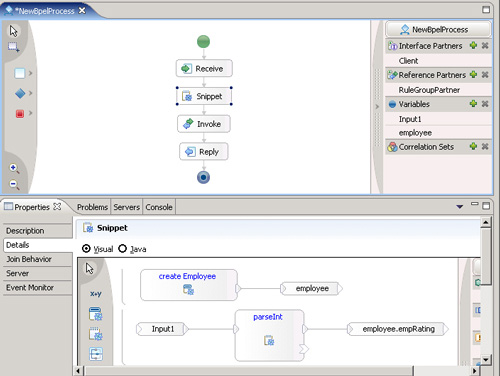Select the Receive activity
The image size is (500, 376).
click(x=204, y=68)
